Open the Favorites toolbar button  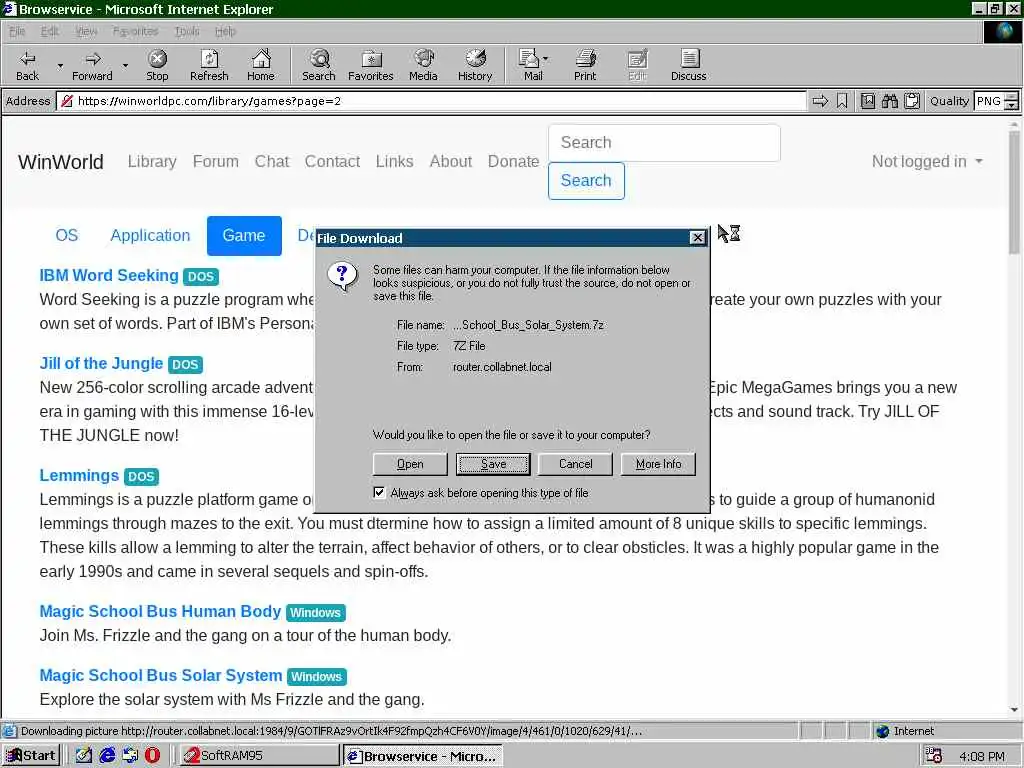370,65
